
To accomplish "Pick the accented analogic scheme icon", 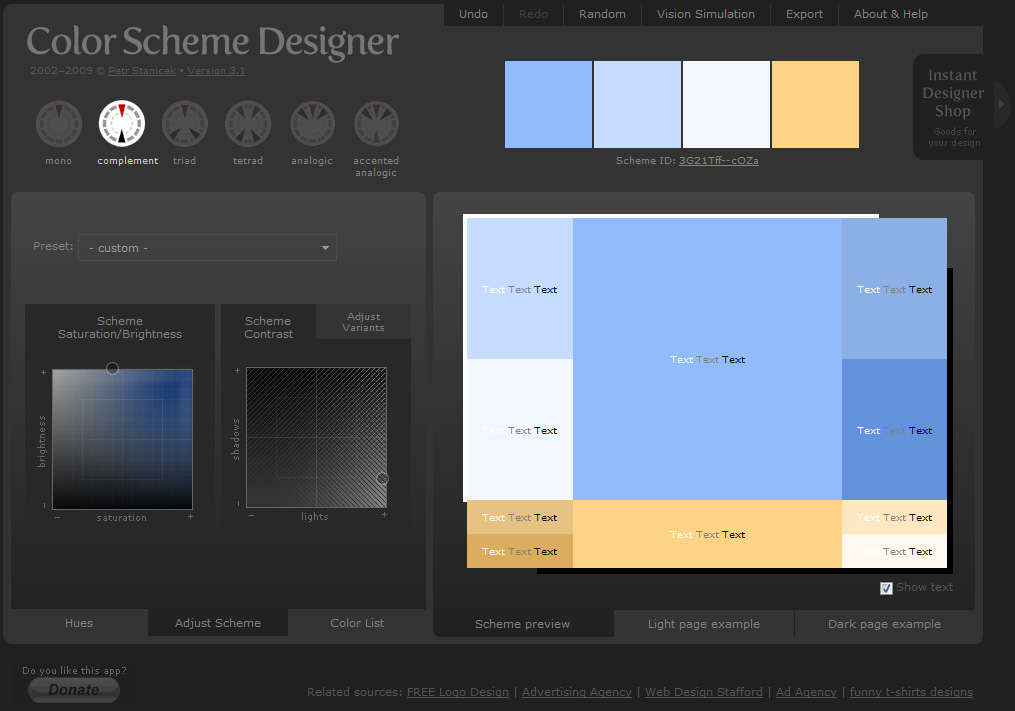I will 376,124.
